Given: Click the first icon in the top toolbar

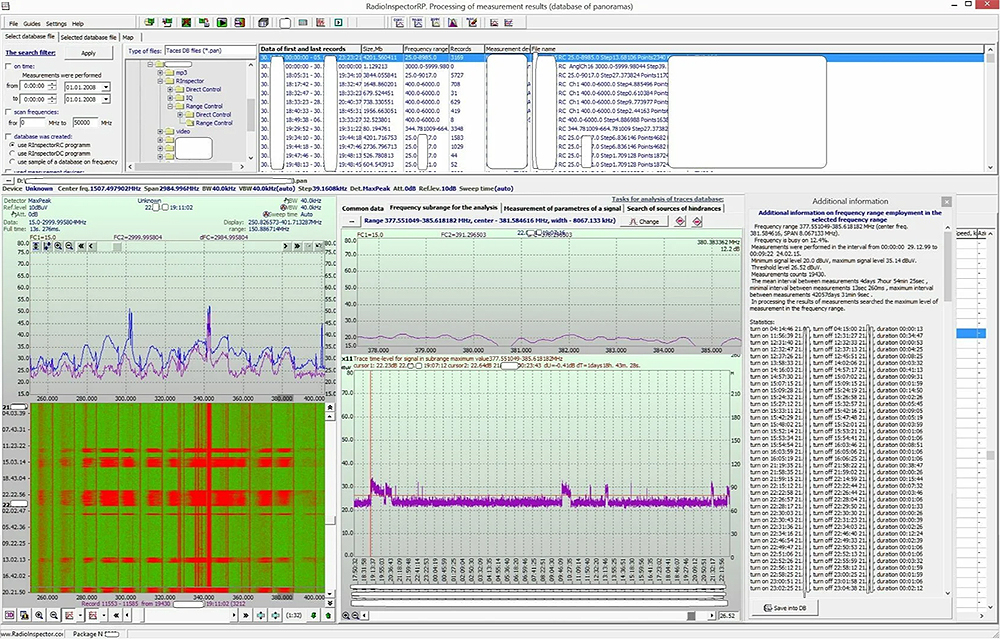Looking at the screenshot, I should tap(148, 22).
